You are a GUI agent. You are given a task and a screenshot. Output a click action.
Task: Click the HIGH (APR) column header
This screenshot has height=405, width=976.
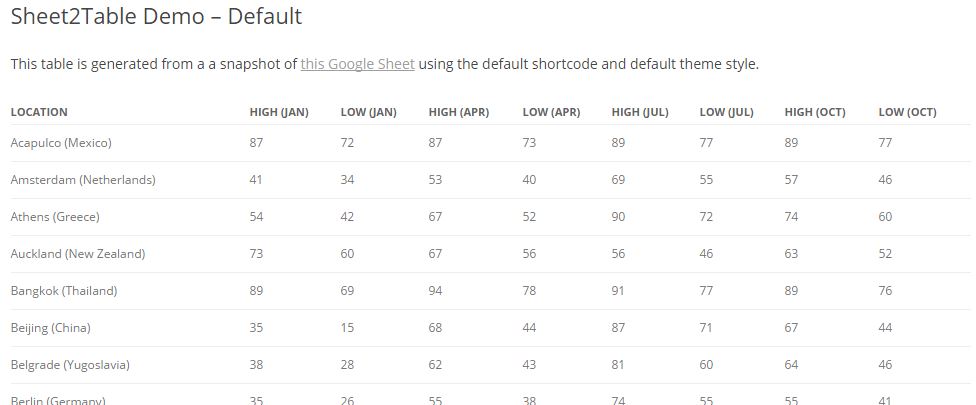click(459, 113)
